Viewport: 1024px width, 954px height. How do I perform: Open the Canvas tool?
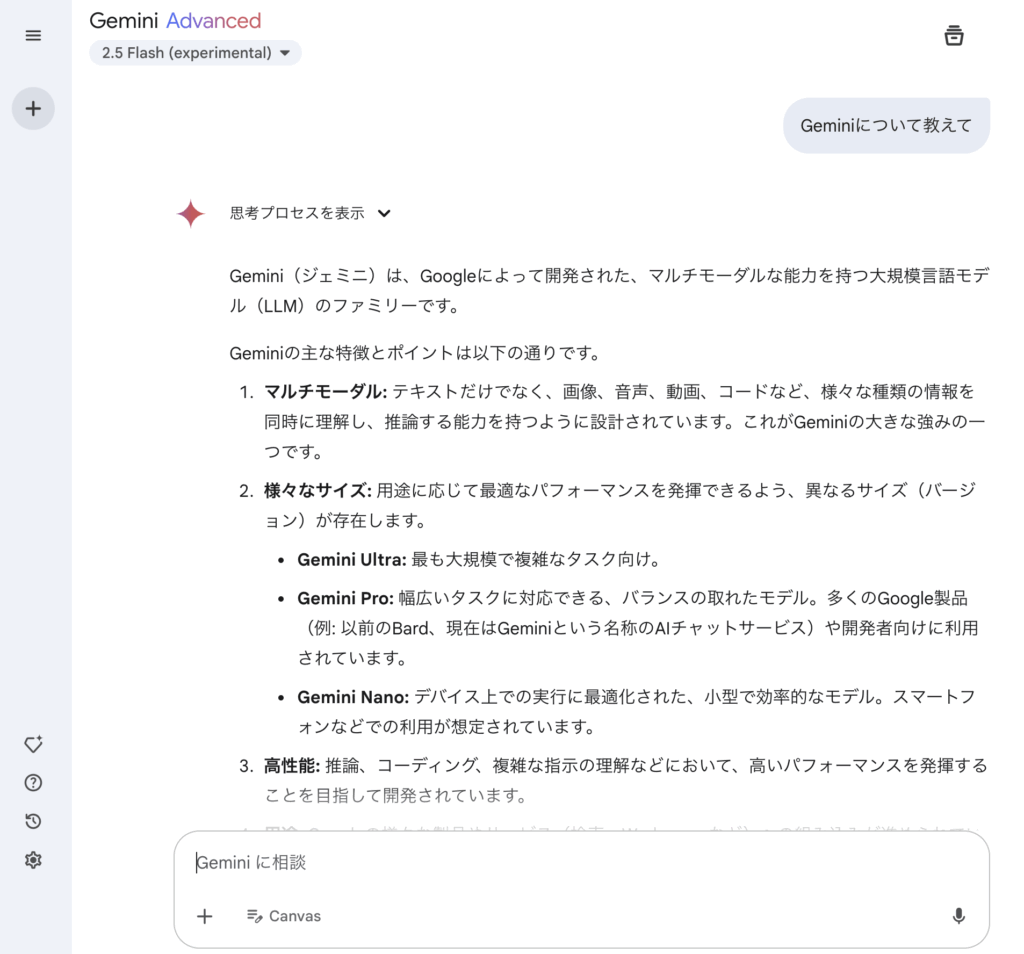point(284,916)
